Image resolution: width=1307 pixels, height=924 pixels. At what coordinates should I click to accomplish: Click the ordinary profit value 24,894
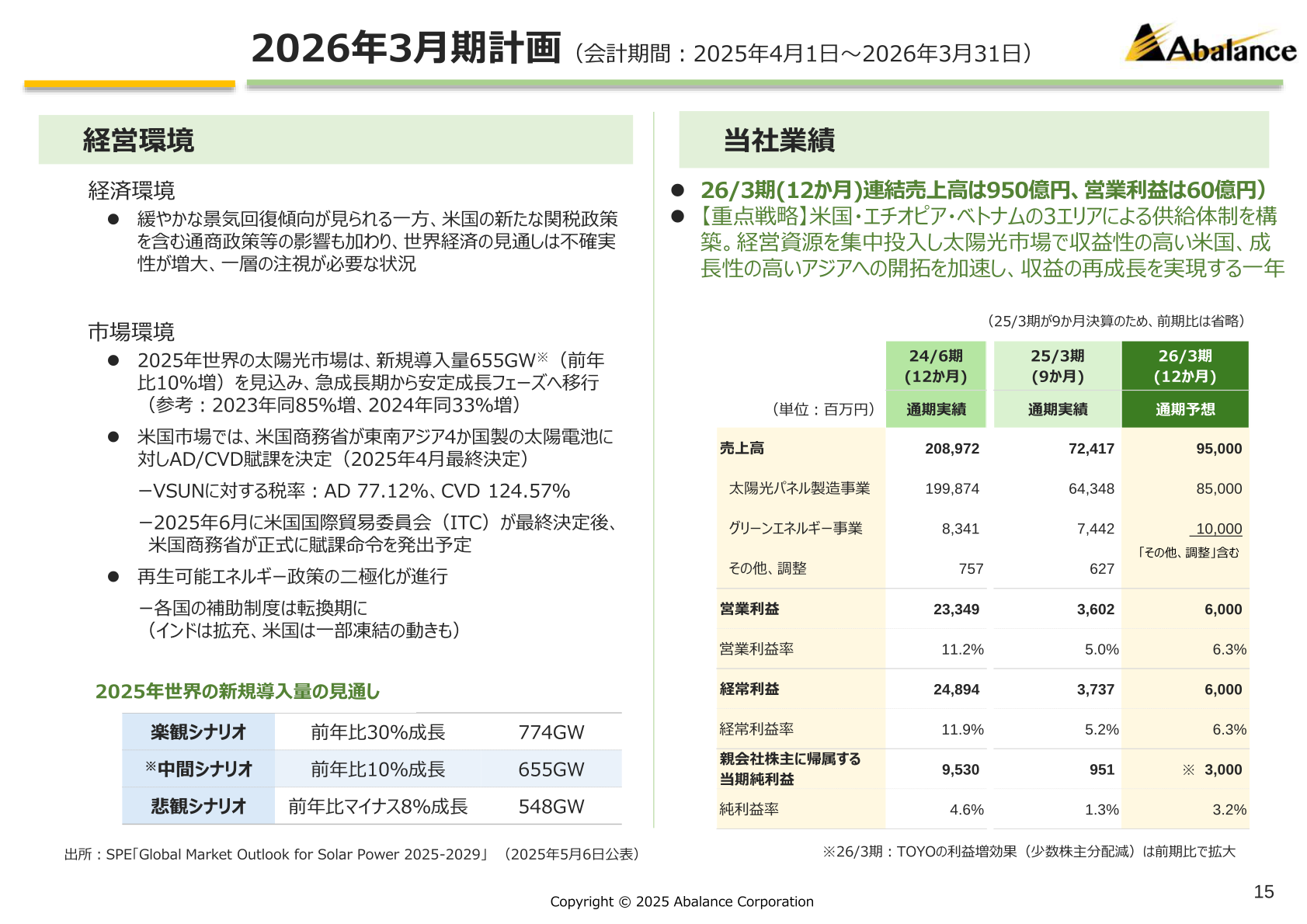pyautogui.click(x=956, y=690)
